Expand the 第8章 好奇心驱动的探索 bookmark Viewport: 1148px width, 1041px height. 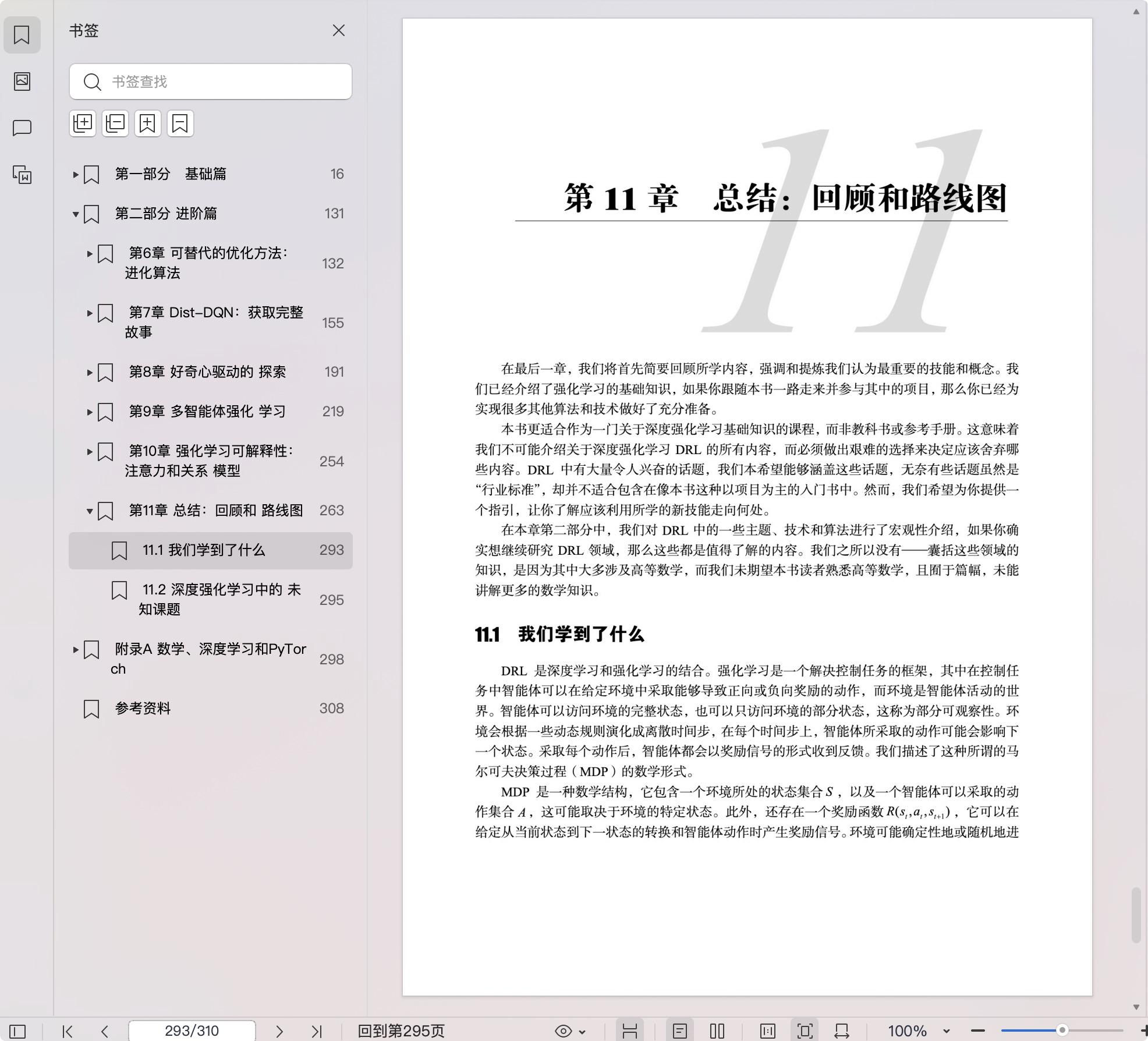pyautogui.click(x=90, y=372)
